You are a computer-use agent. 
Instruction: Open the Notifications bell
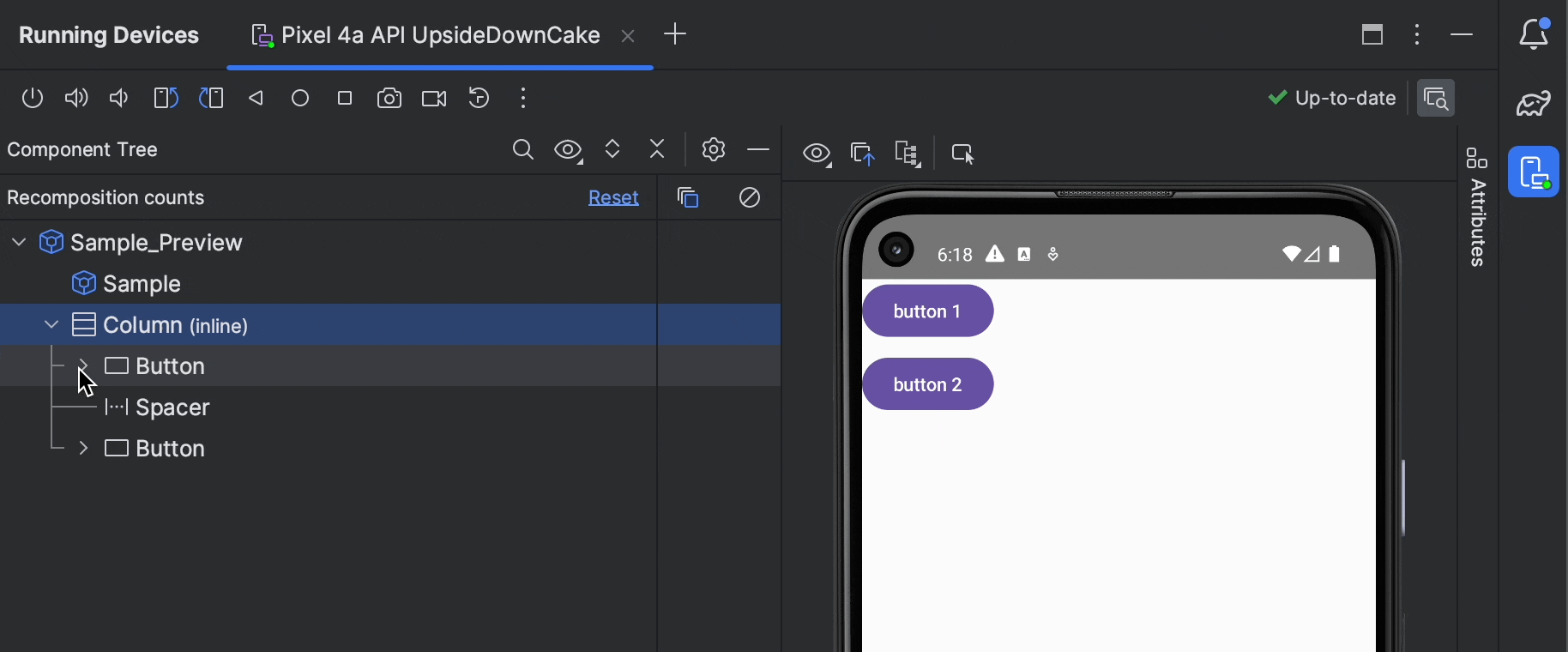click(x=1535, y=34)
